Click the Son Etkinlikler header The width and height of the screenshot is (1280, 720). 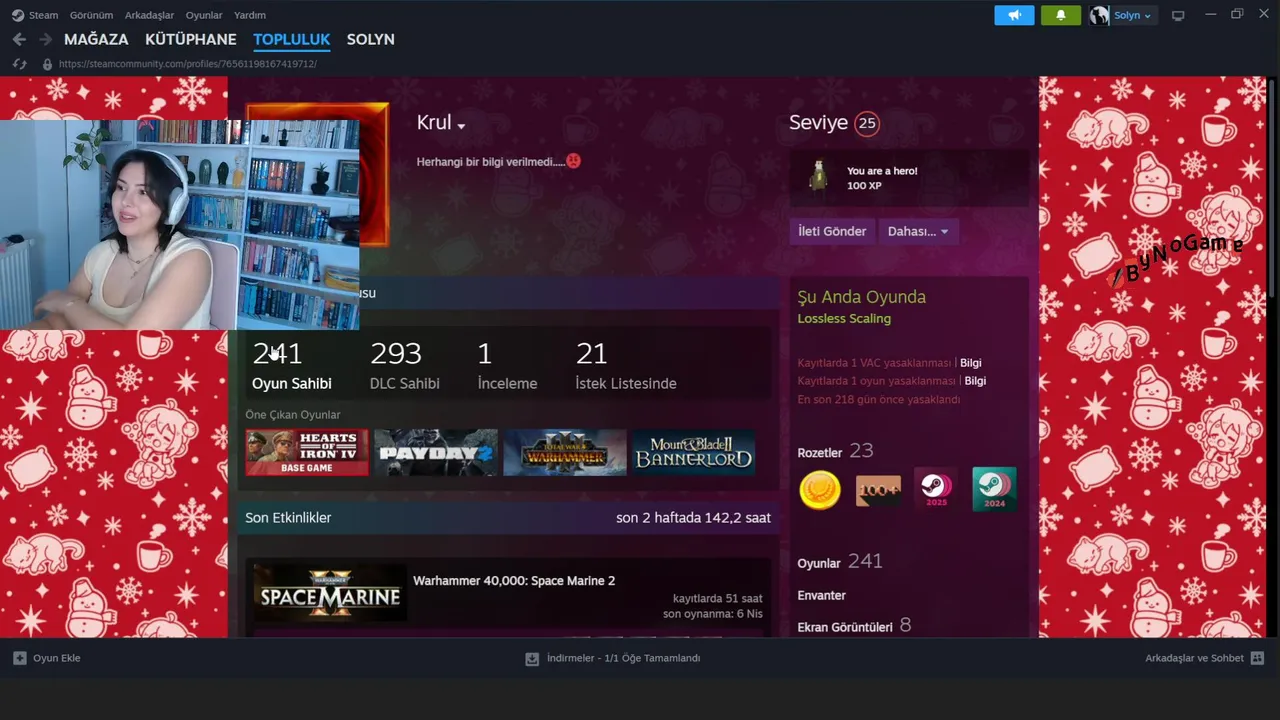pos(288,518)
